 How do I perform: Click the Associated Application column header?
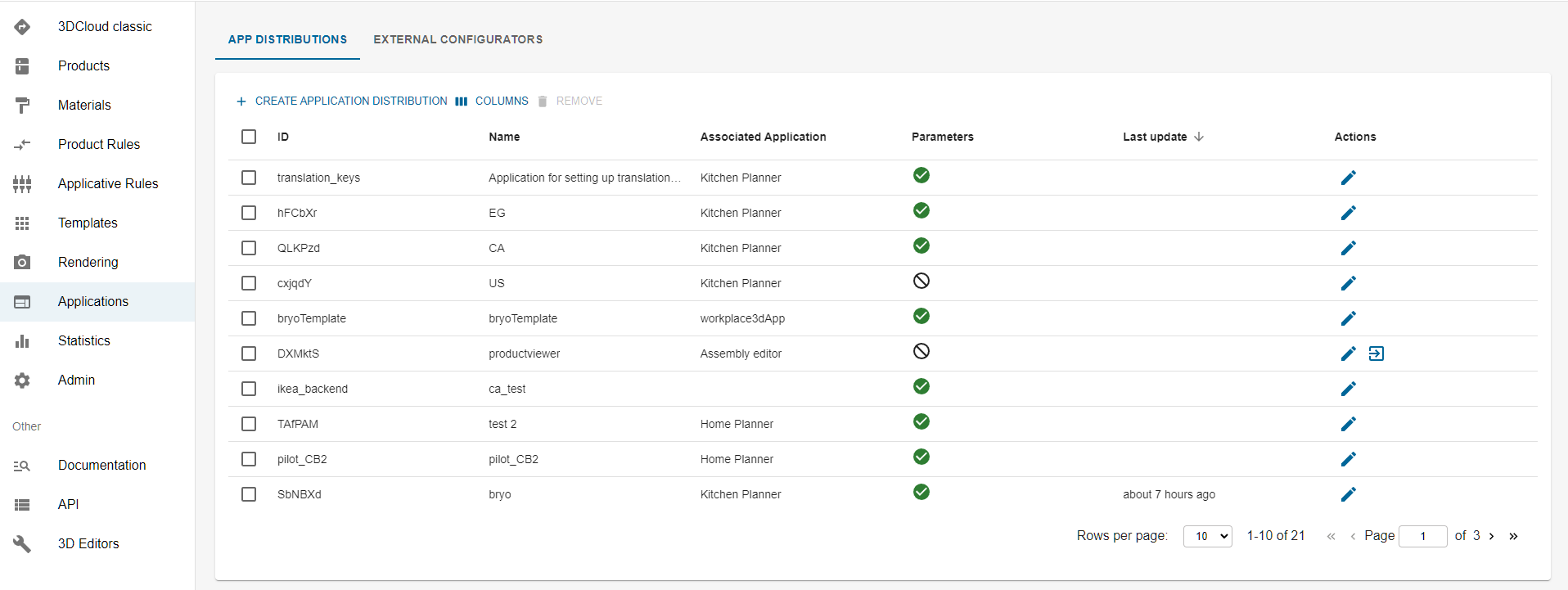pyautogui.click(x=763, y=137)
